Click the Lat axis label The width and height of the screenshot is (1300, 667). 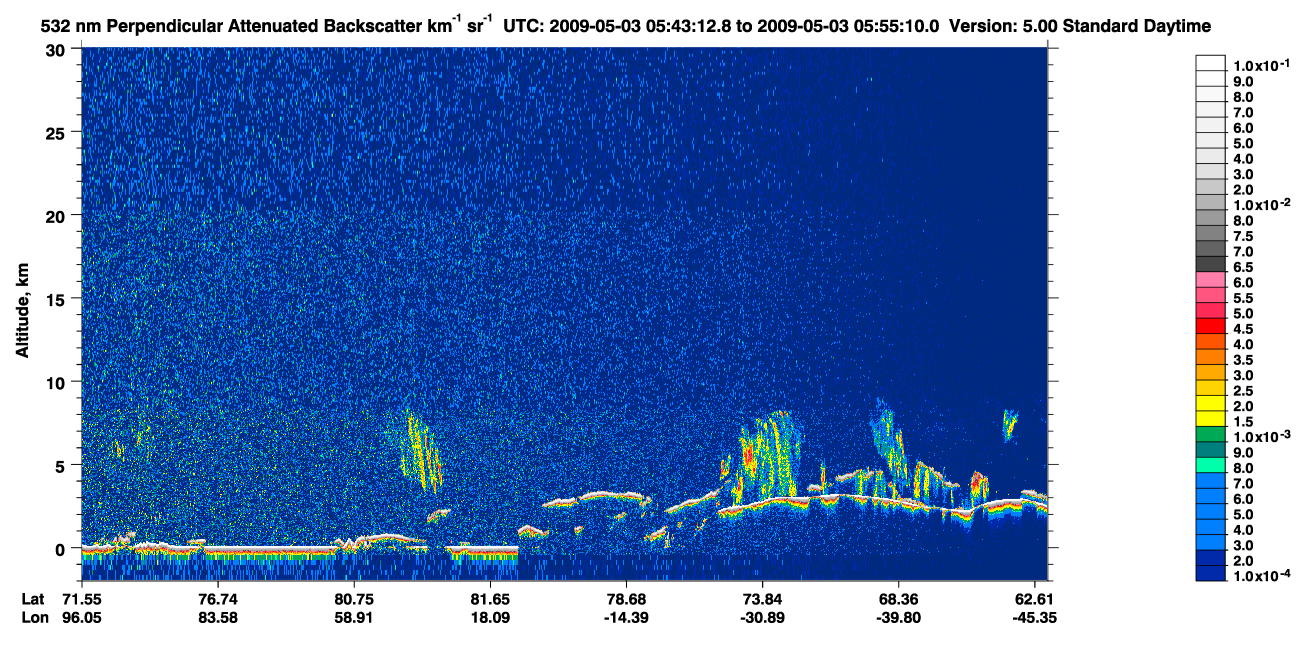tap(32, 598)
